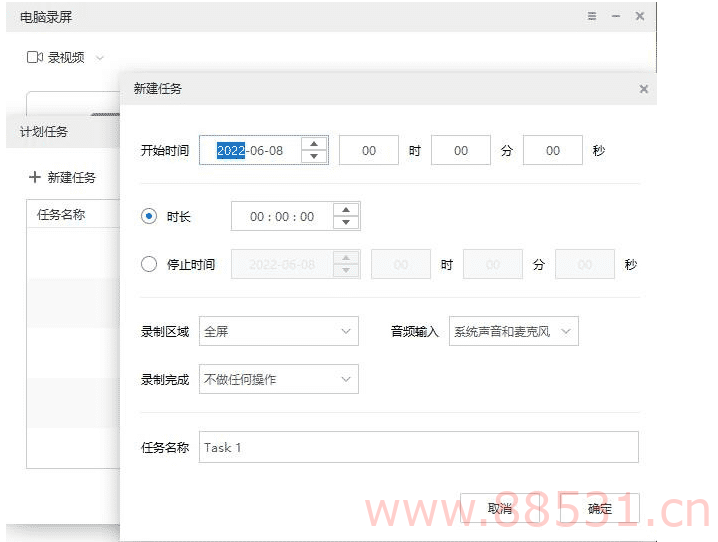Viewport: 718px width, 542px height.
Task: Open the hamburger menu in main window
Action: tap(592, 16)
